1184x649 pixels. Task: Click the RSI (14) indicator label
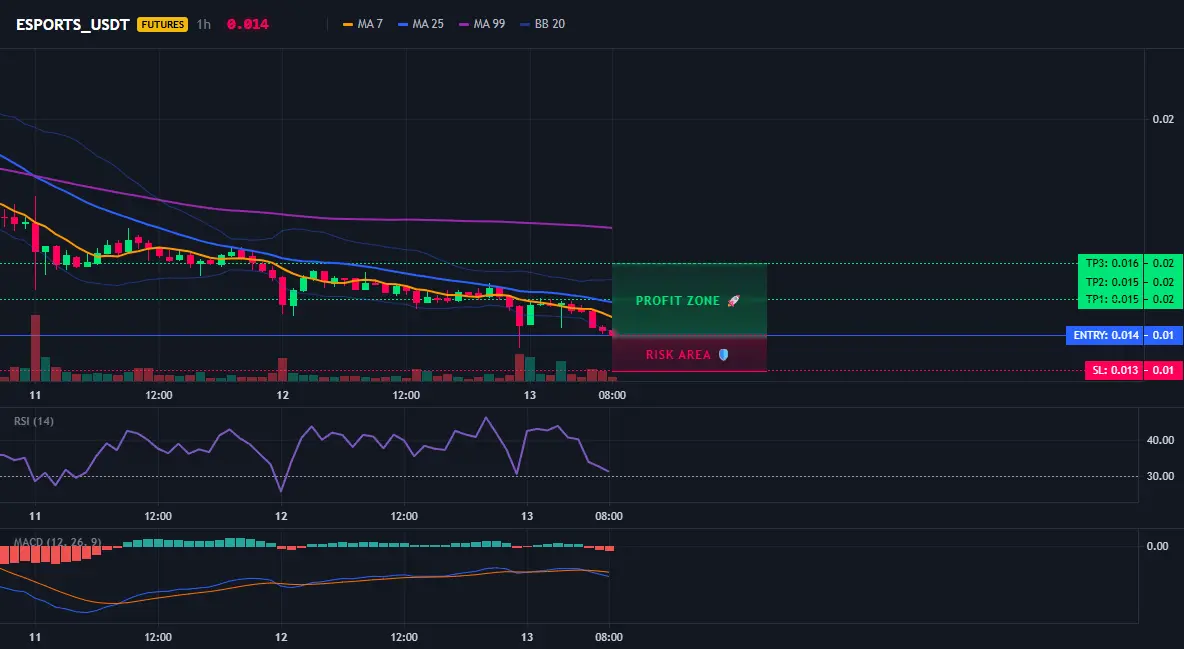(34, 421)
